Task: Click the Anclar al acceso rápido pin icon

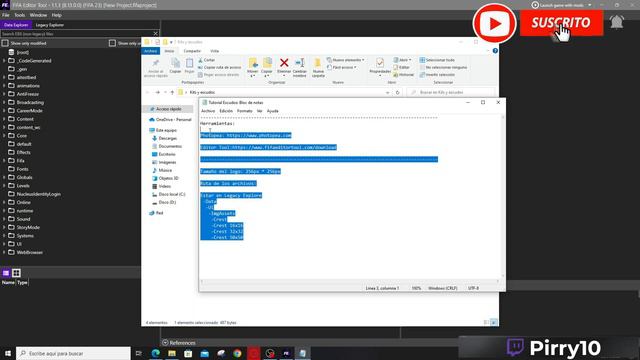Action: point(156,63)
